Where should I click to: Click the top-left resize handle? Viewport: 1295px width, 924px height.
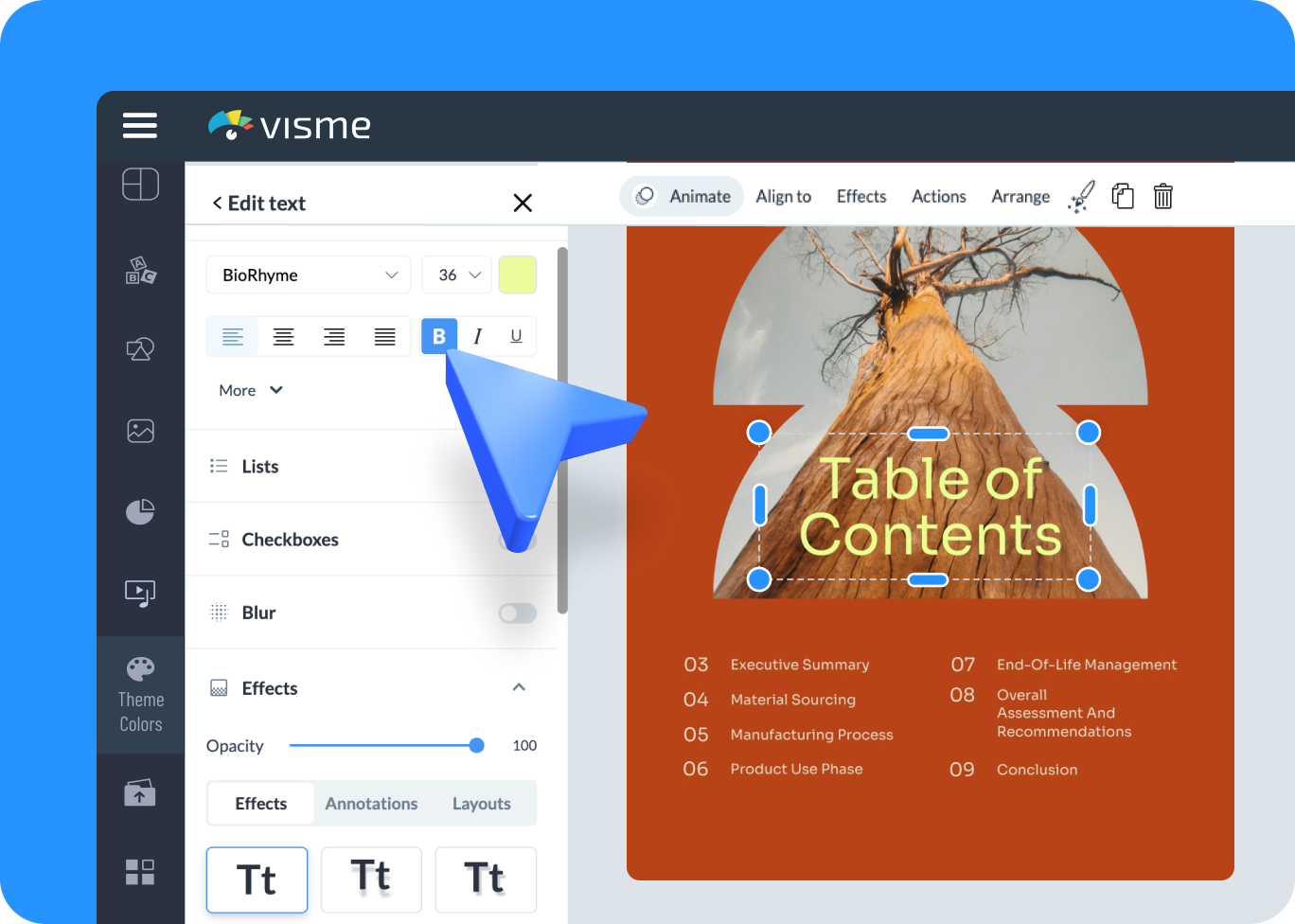(759, 433)
